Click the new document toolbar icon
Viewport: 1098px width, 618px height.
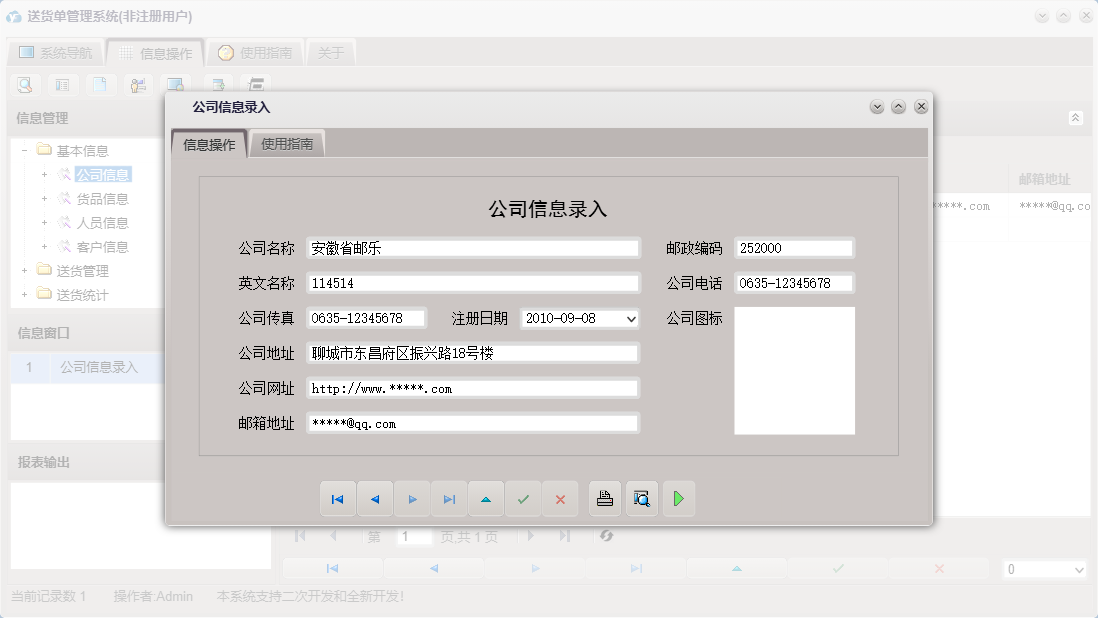click(x=100, y=85)
